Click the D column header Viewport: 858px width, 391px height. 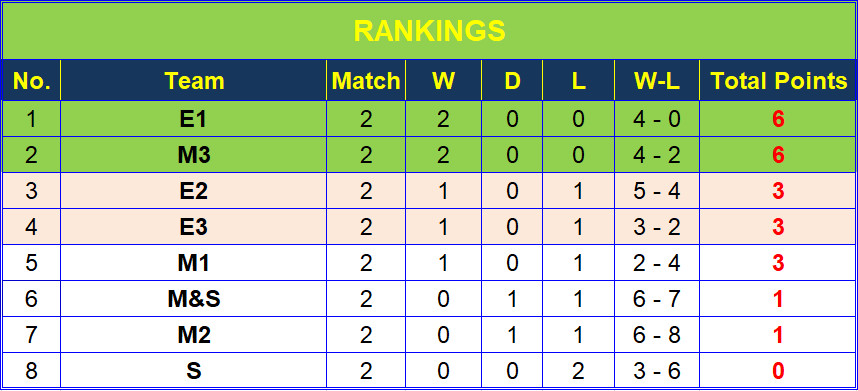(x=512, y=80)
